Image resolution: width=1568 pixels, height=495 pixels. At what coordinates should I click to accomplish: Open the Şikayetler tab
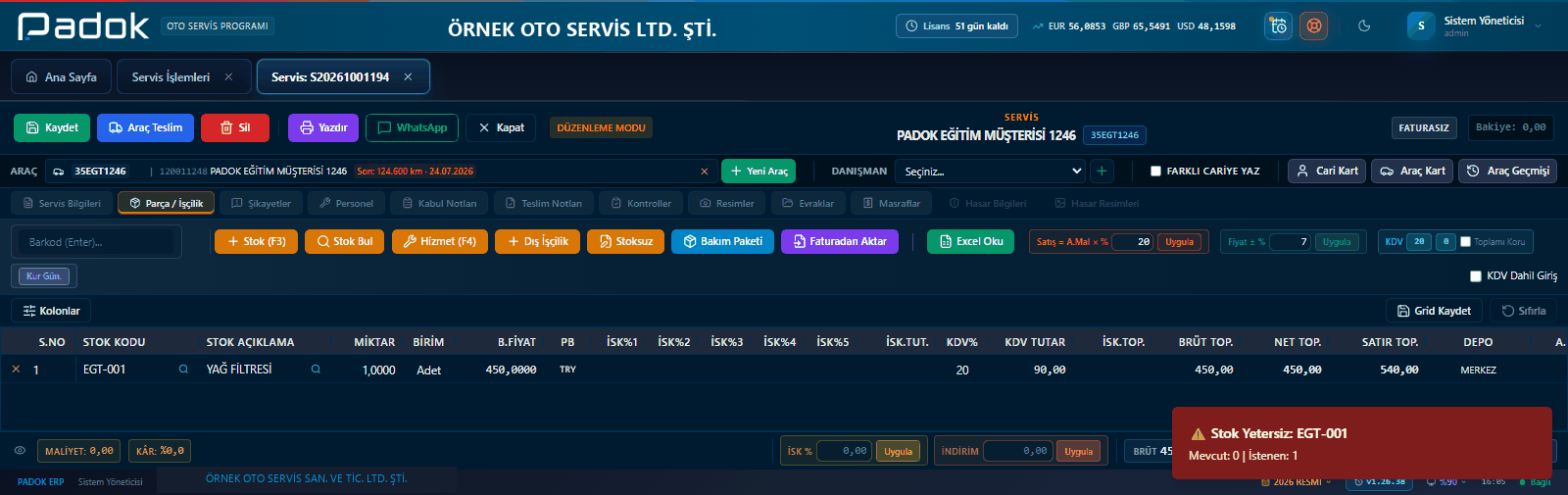point(261,203)
